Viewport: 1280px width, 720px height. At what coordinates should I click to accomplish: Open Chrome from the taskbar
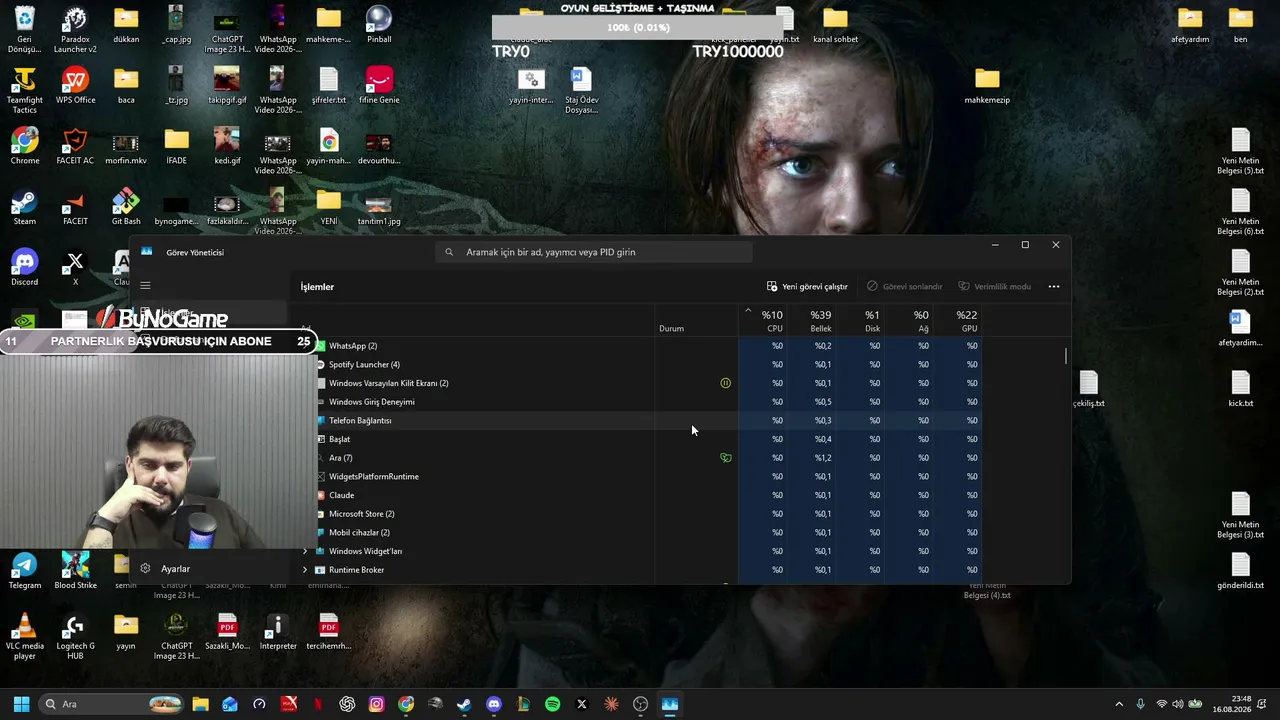[x=406, y=704]
